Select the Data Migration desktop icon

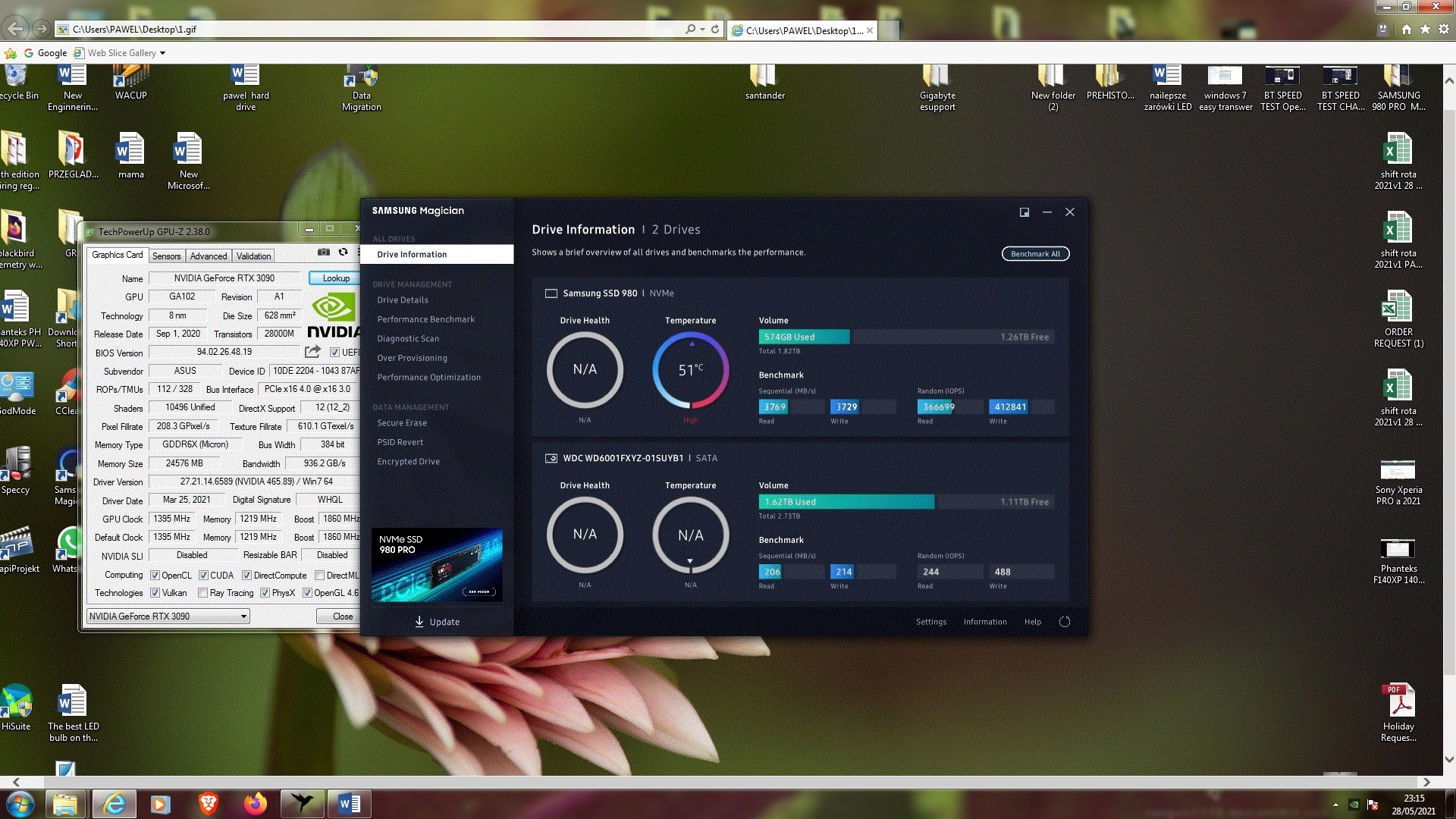pos(361,88)
